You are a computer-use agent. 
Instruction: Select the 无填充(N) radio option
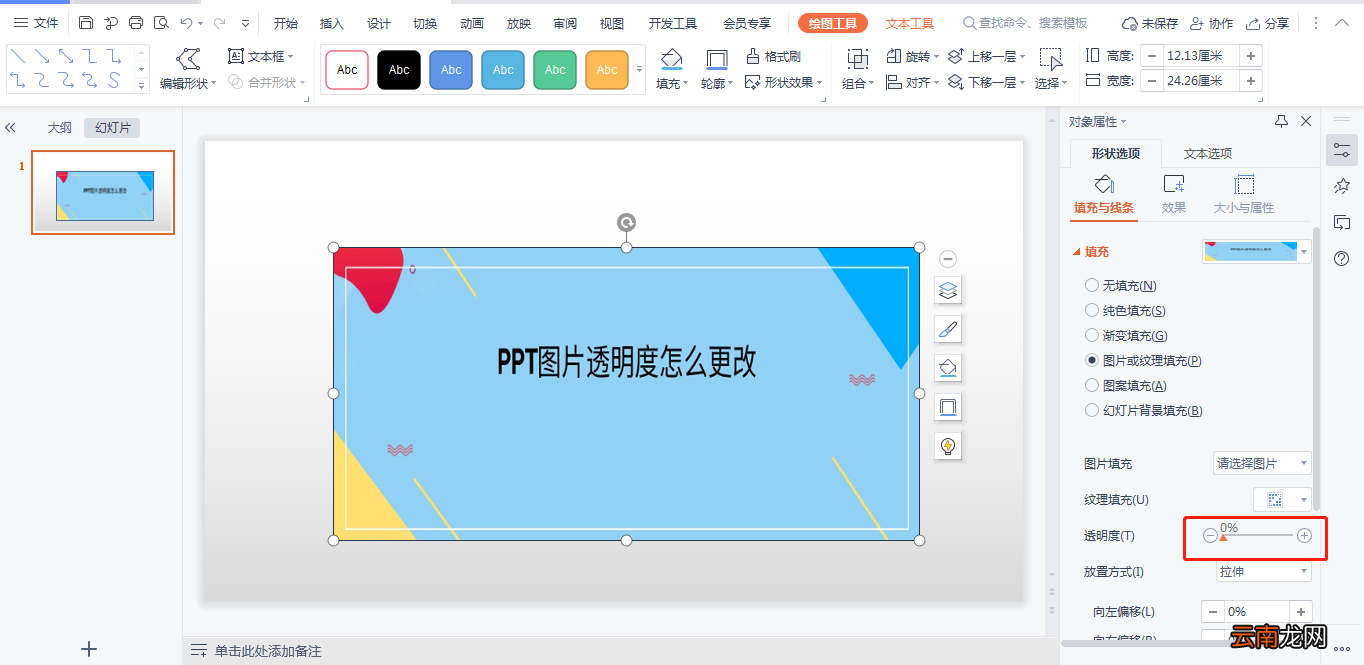[1092, 286]
